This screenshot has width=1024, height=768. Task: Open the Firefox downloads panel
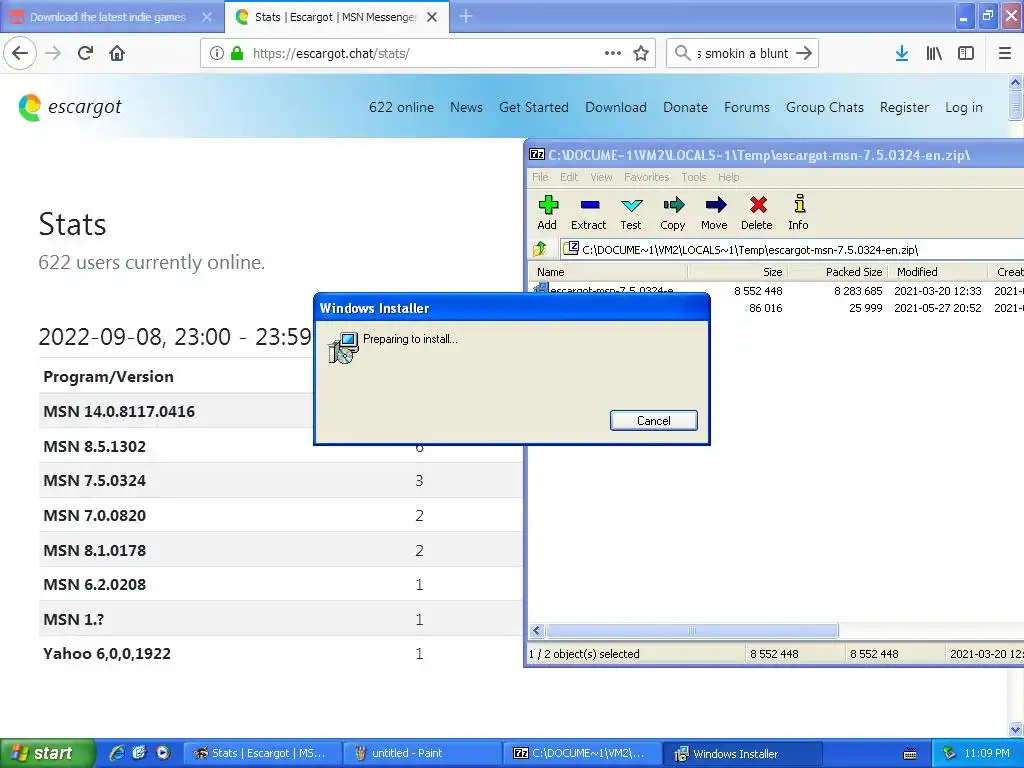pos(902,53)
